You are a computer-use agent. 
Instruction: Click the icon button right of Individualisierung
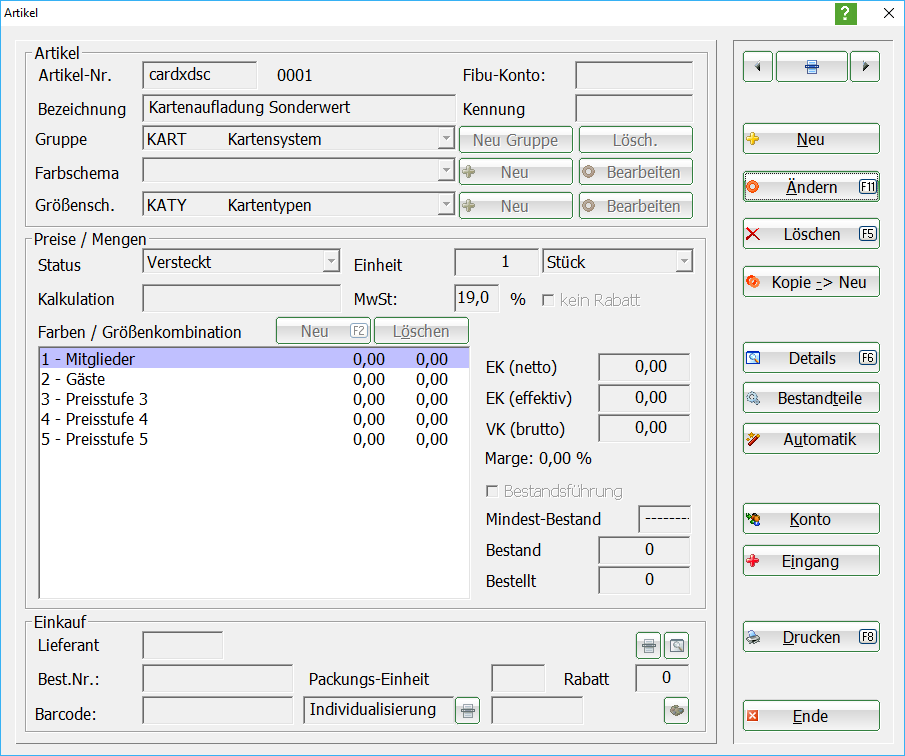pos(468,711)
